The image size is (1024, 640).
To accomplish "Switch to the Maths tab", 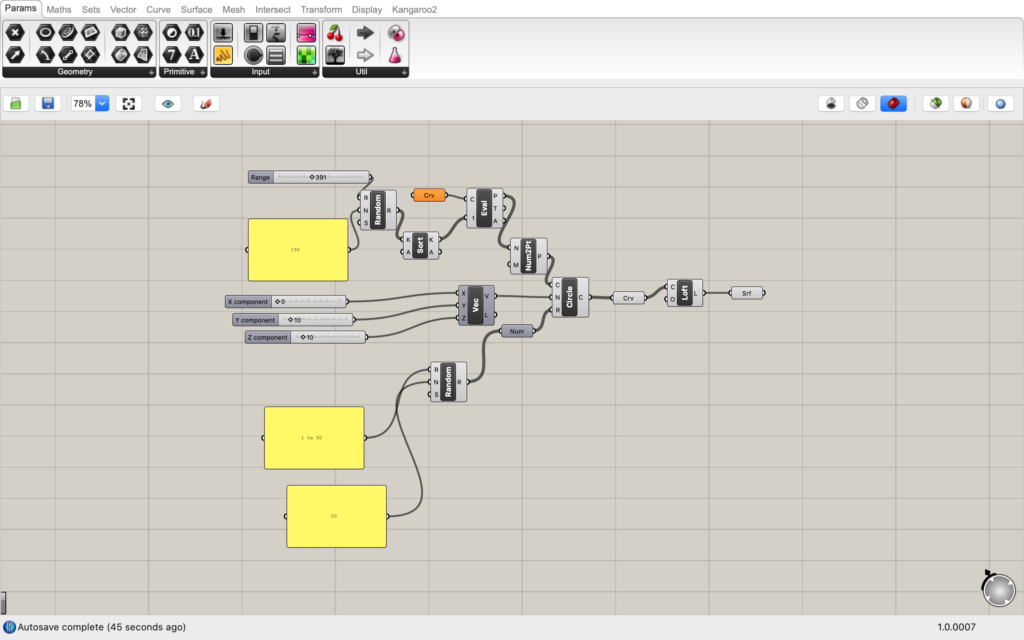I will click(59, 10).
